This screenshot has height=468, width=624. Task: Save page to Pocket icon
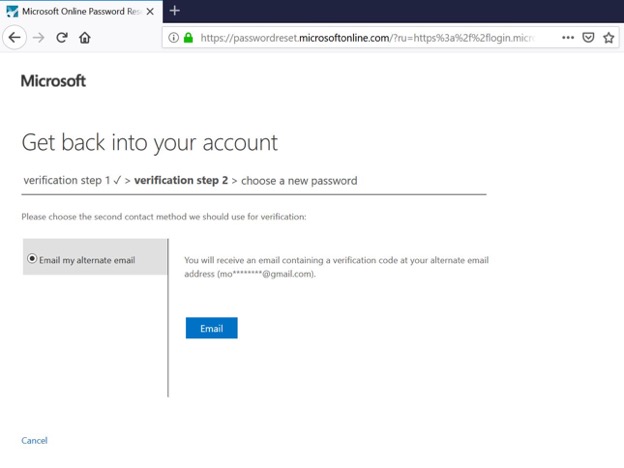[x=588, y=38]
